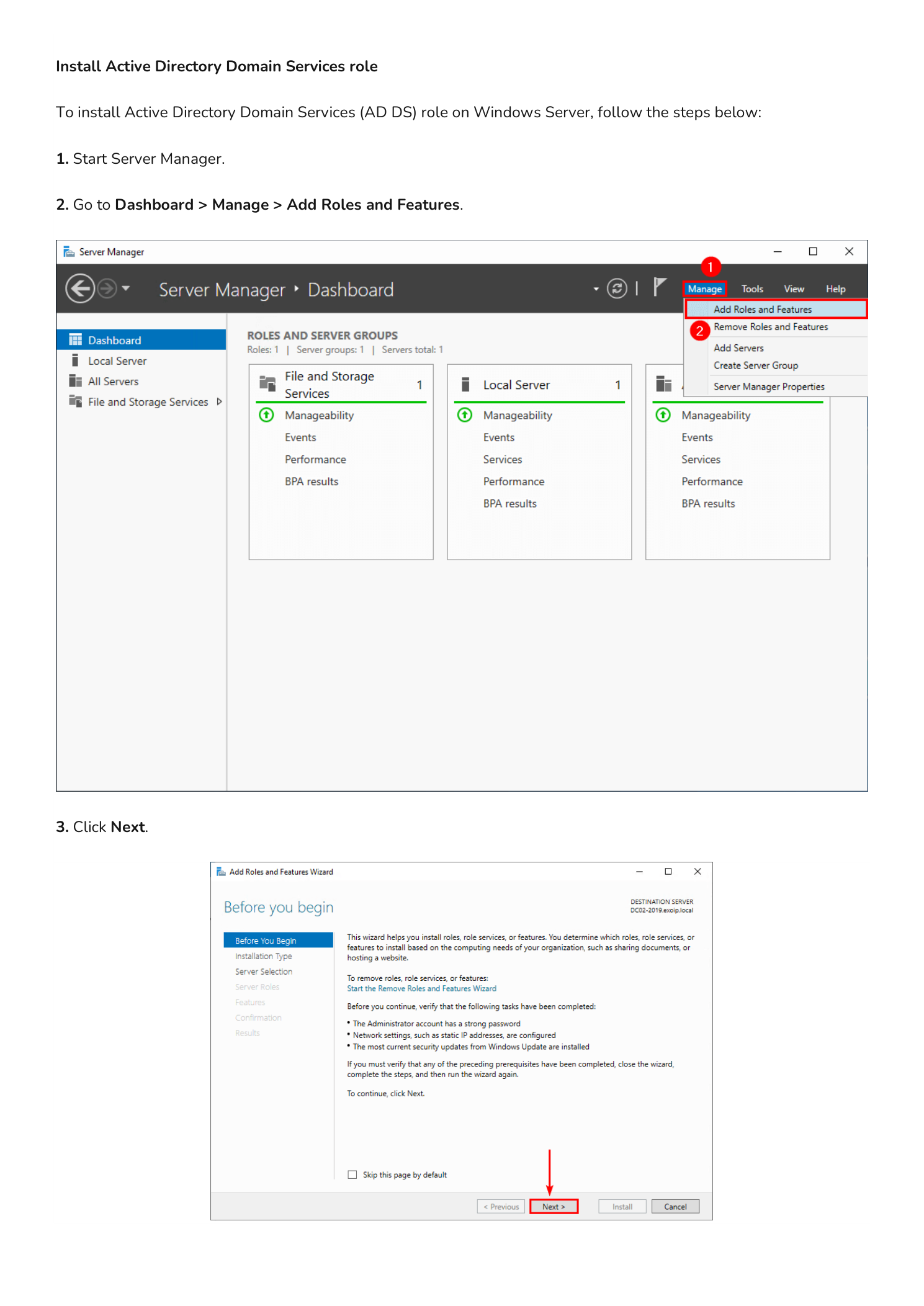Open dropdown arrow left of refresh icon
Viewport: 924px width, 1306px height.
596,289
